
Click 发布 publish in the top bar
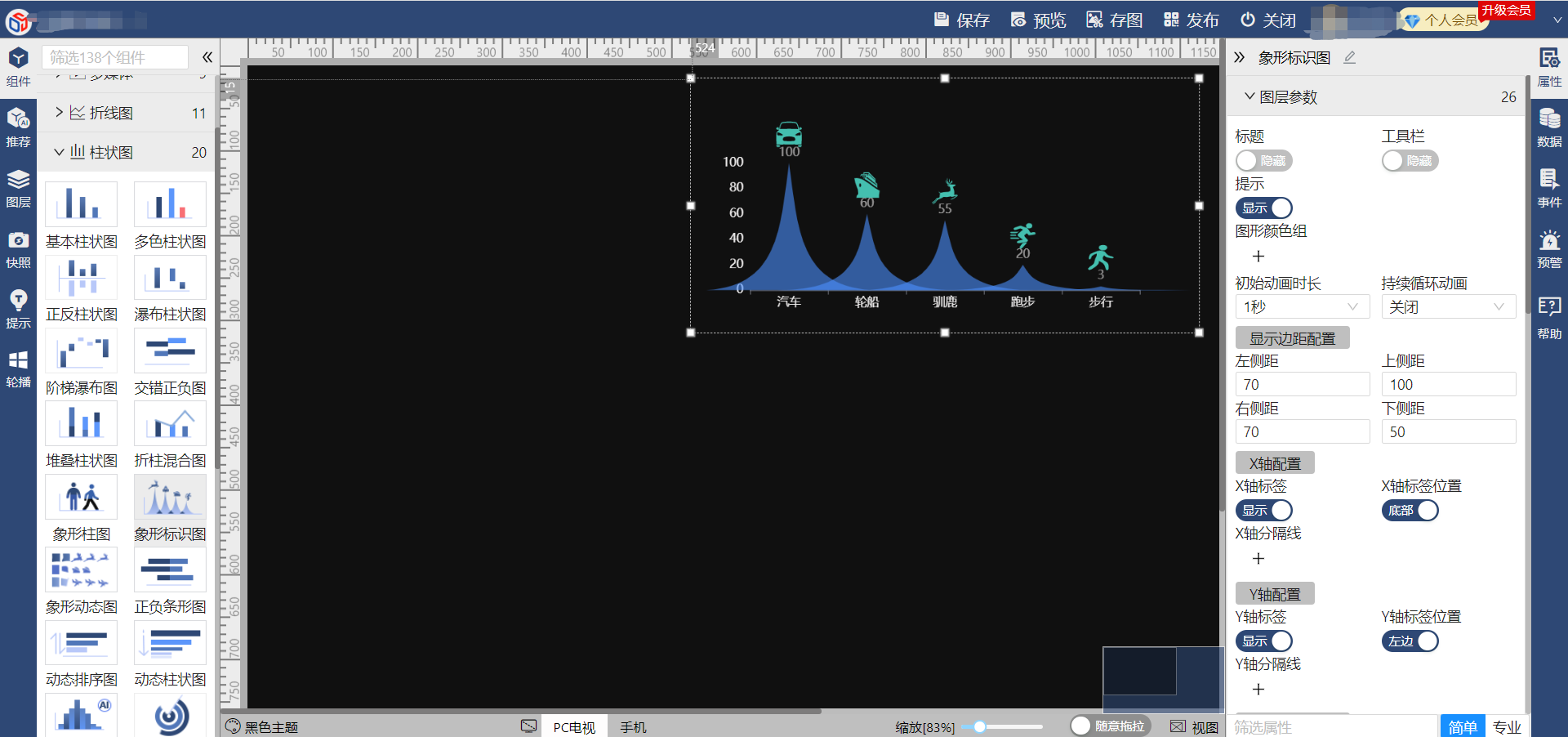(1191, 20)
